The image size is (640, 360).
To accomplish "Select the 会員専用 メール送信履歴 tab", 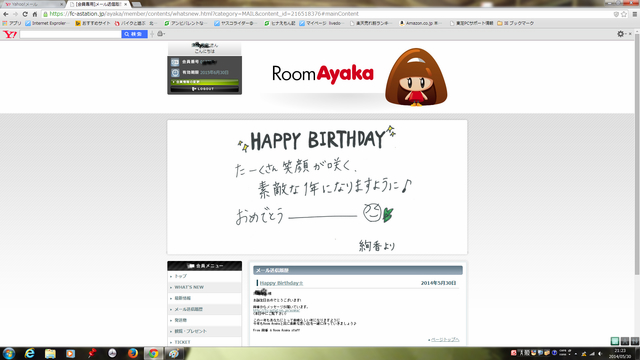I will pyautogui.click(x=98, y=4).
